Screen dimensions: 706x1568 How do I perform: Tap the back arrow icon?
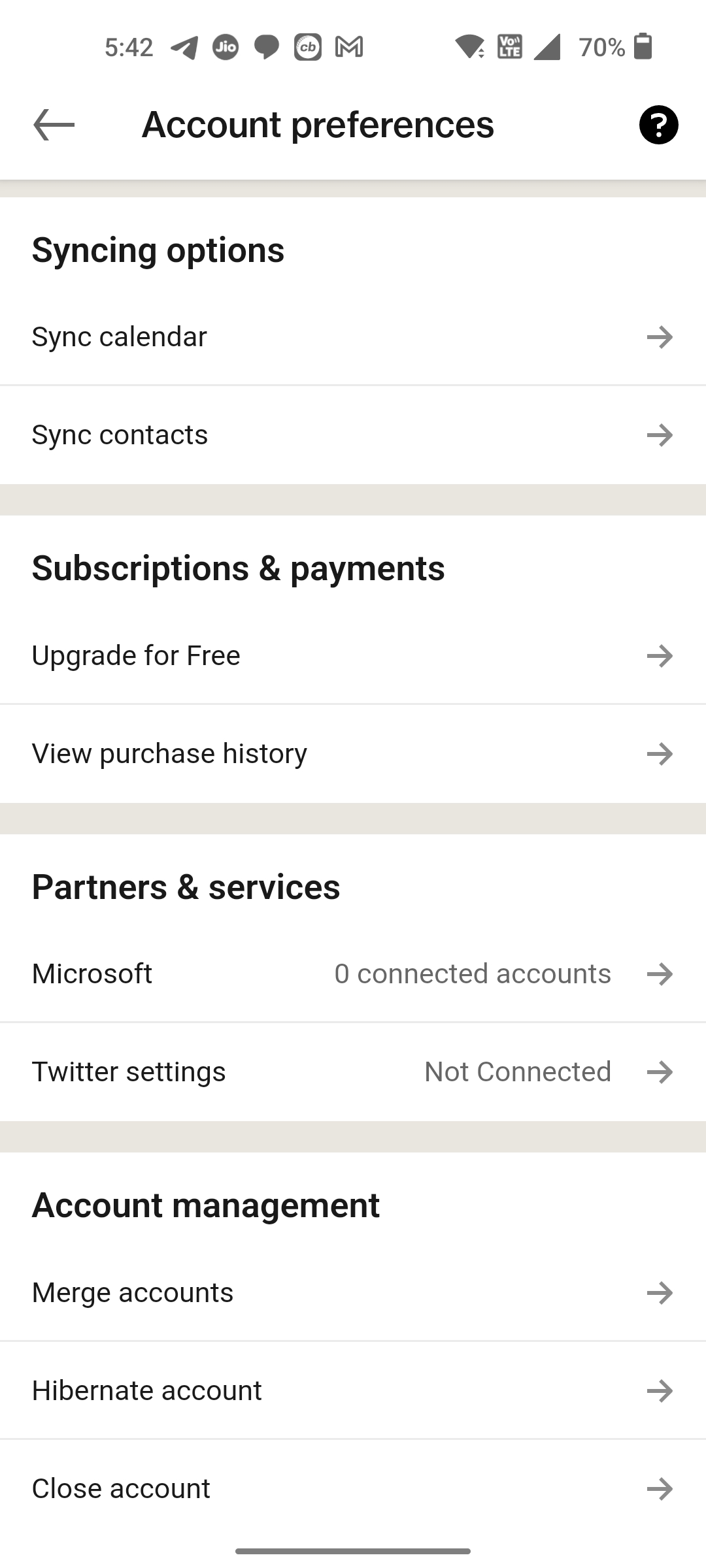coord(54,125)
